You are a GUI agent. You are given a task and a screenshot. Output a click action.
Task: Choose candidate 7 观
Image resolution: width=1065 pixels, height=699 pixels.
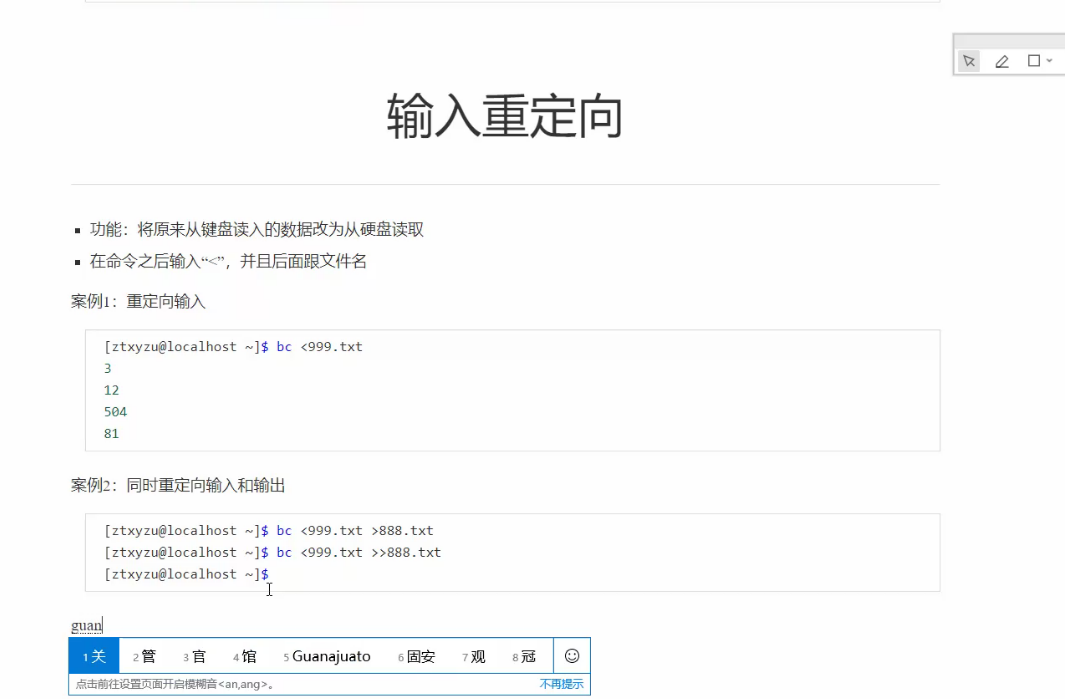(x=473, y=656)
